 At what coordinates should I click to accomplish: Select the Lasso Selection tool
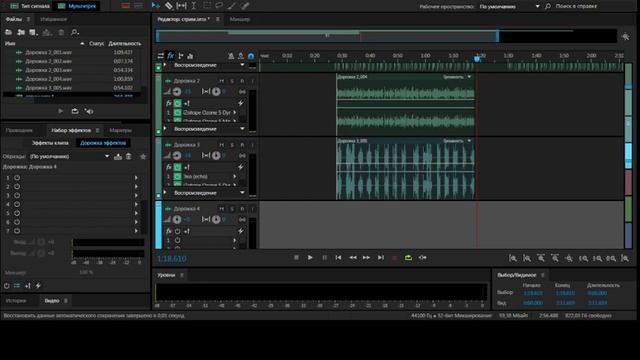[x=219, y=6]
